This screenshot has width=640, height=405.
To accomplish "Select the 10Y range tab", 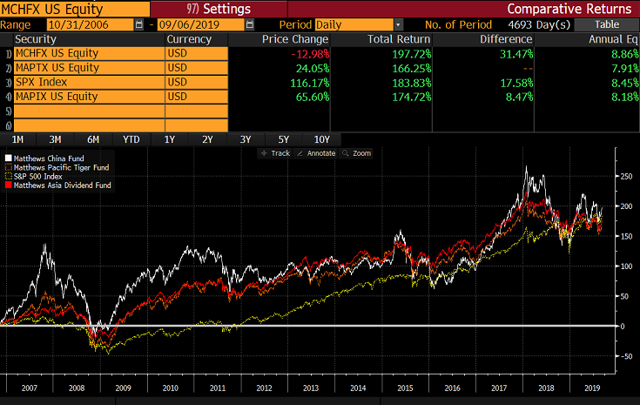I will click(322, 140).
